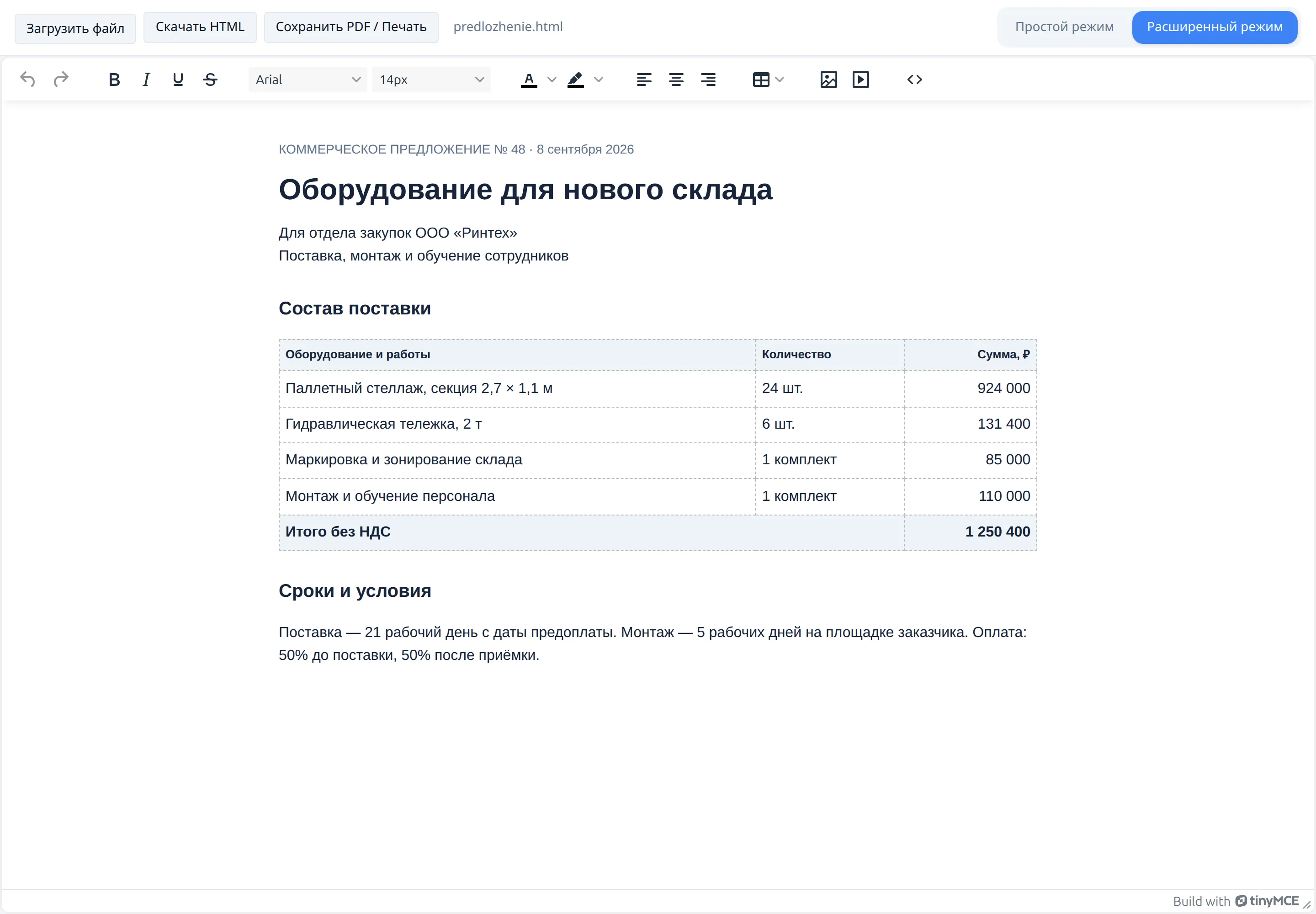This screenshot has width=1316, height=914.
Task: Click the delivery terms paragraph starting Поставка — 21
Action: [x=652, y=644]
